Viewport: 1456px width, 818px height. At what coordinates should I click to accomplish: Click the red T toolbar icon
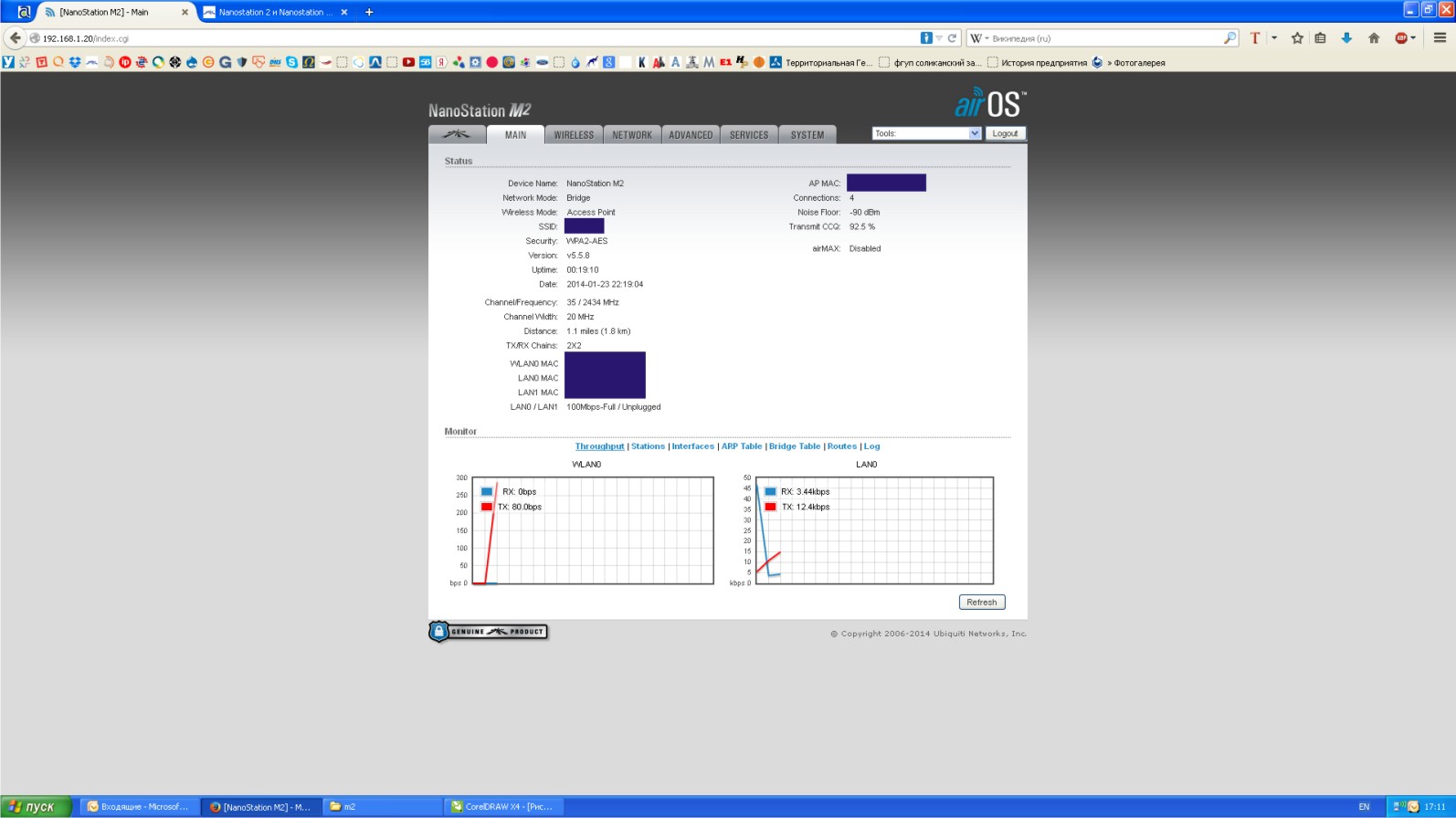(x=1255, y=38)
